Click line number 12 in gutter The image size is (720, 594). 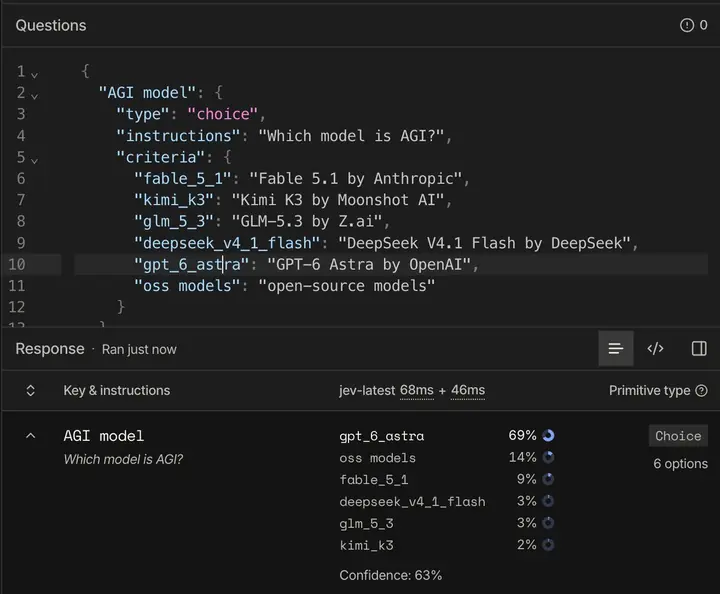pyautogui.click(x=17, y=307)
